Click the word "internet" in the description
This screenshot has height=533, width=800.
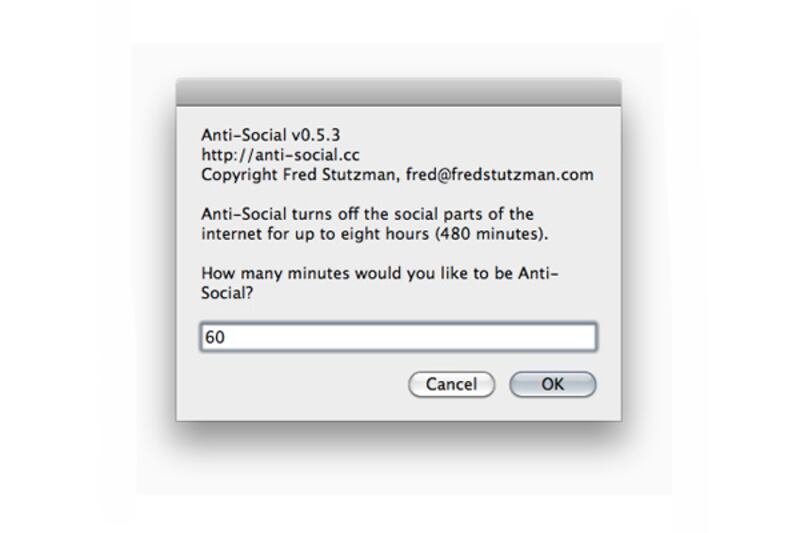(x=230, y=234)
